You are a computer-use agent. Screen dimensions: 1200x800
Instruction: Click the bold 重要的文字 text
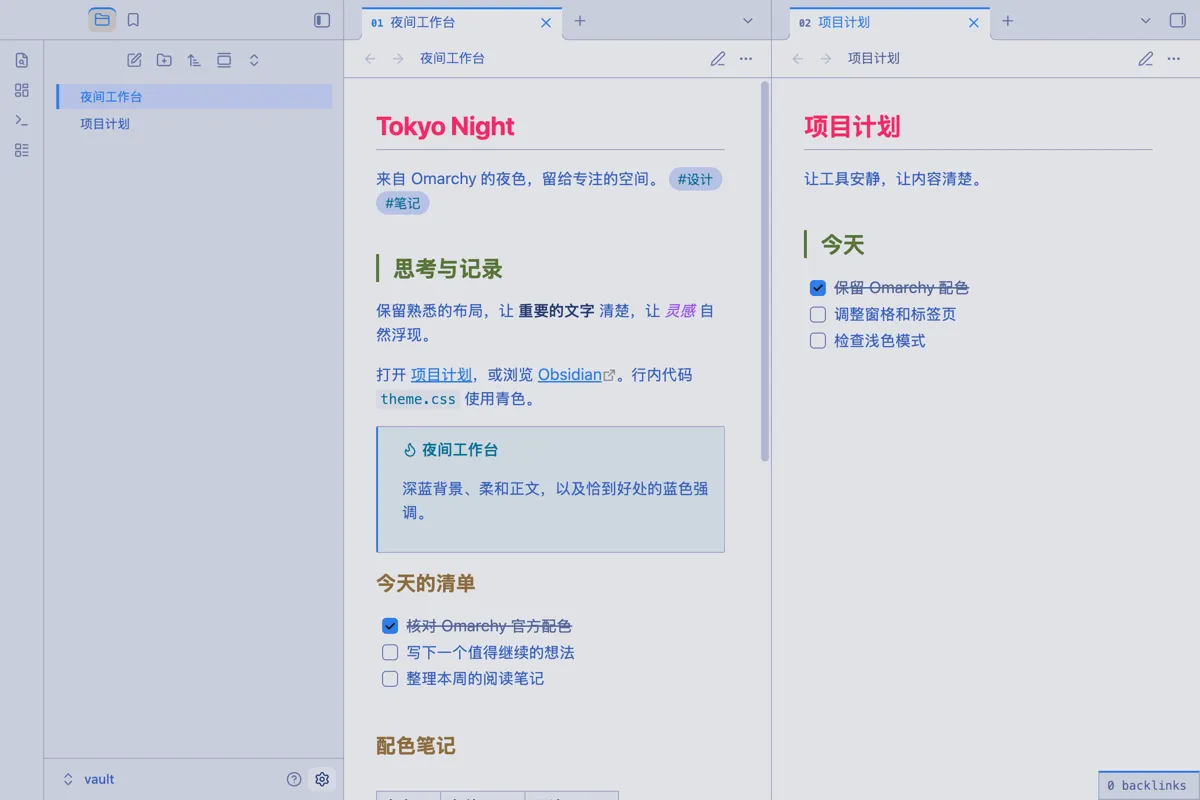tap(556, 311)
